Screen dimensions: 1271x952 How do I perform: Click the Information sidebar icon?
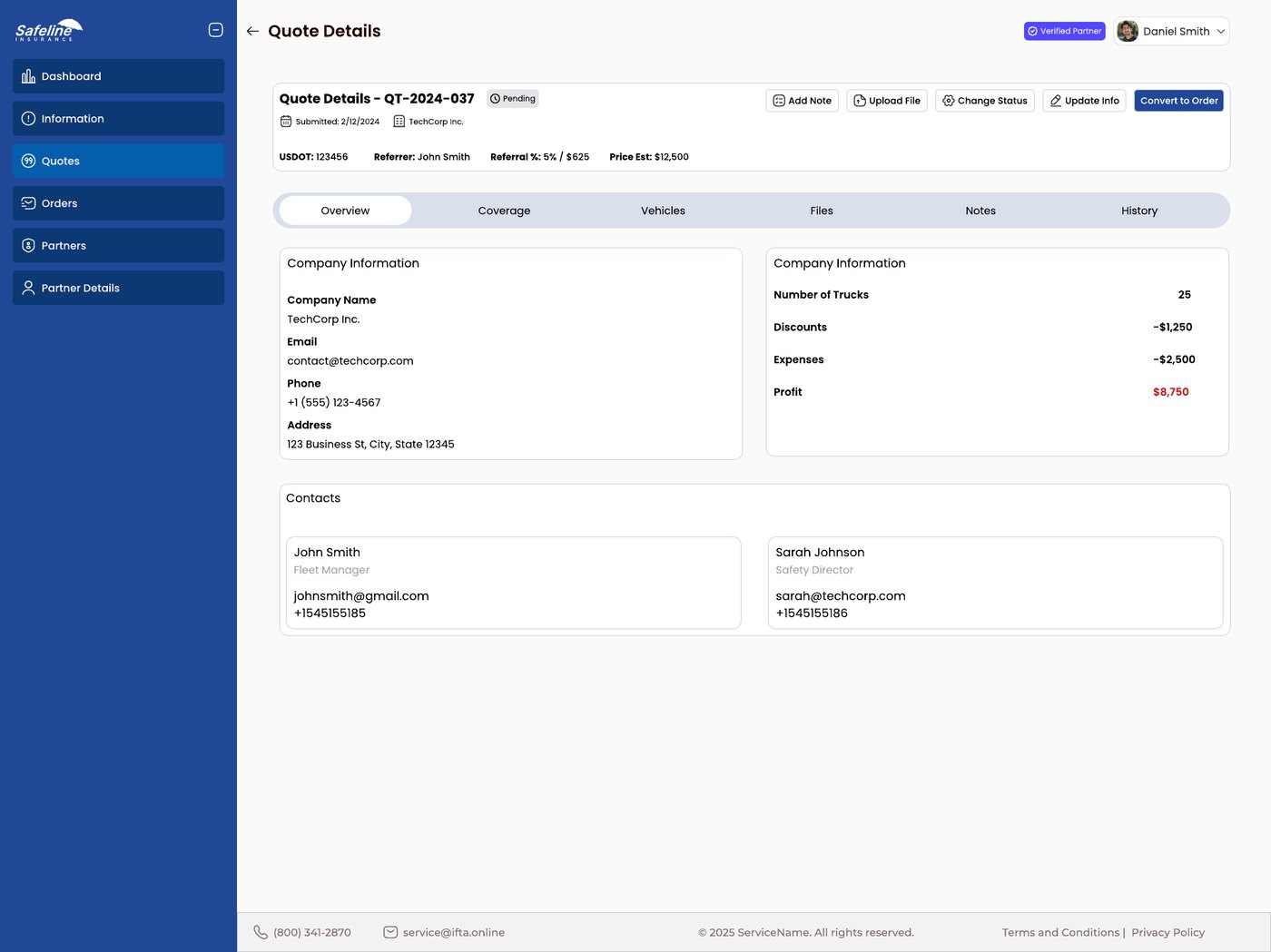coord(28,119)
